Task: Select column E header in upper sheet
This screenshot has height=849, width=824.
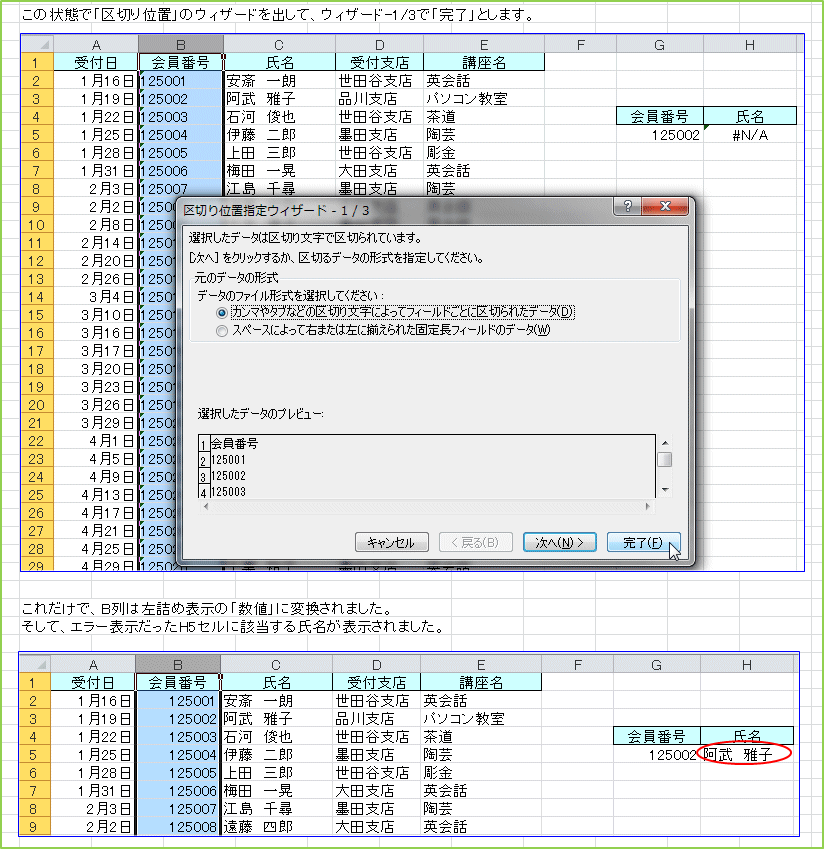Action: coord(483,44)
